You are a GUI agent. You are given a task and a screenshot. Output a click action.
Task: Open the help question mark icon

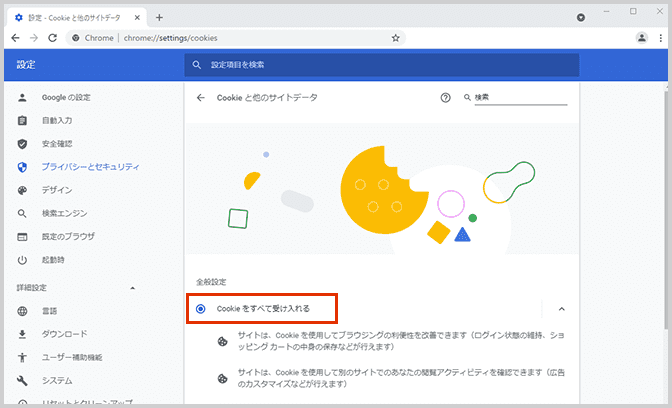click(445, 98)
